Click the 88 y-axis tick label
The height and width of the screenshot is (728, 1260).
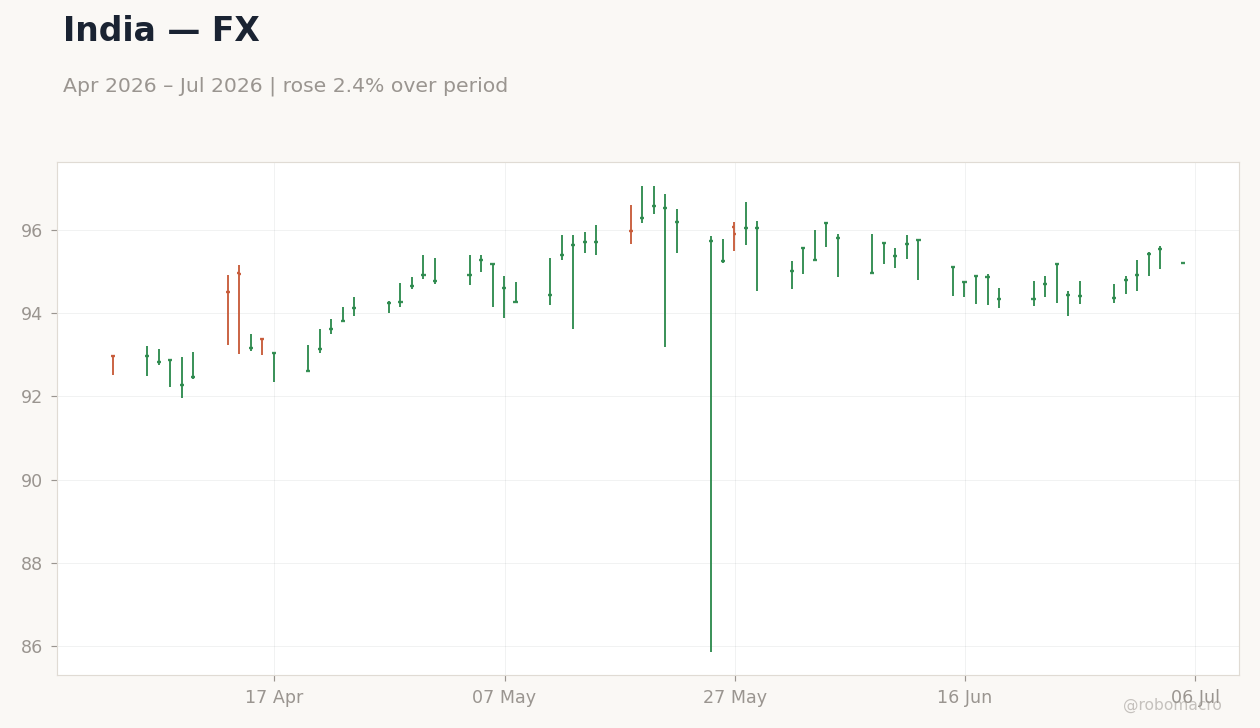(x=31, y=564)
